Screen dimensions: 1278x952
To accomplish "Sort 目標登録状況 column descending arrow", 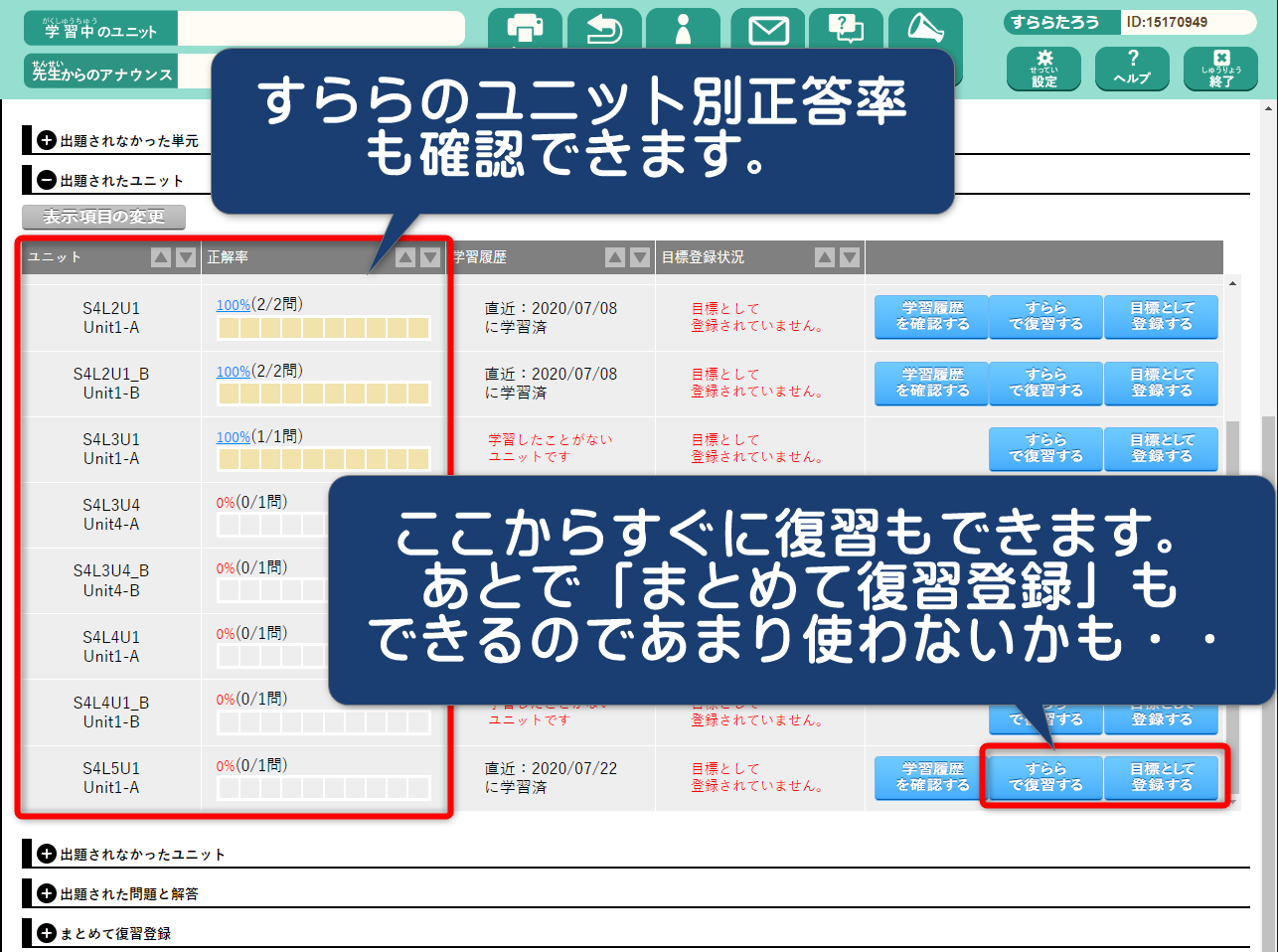I will (850, 257).
